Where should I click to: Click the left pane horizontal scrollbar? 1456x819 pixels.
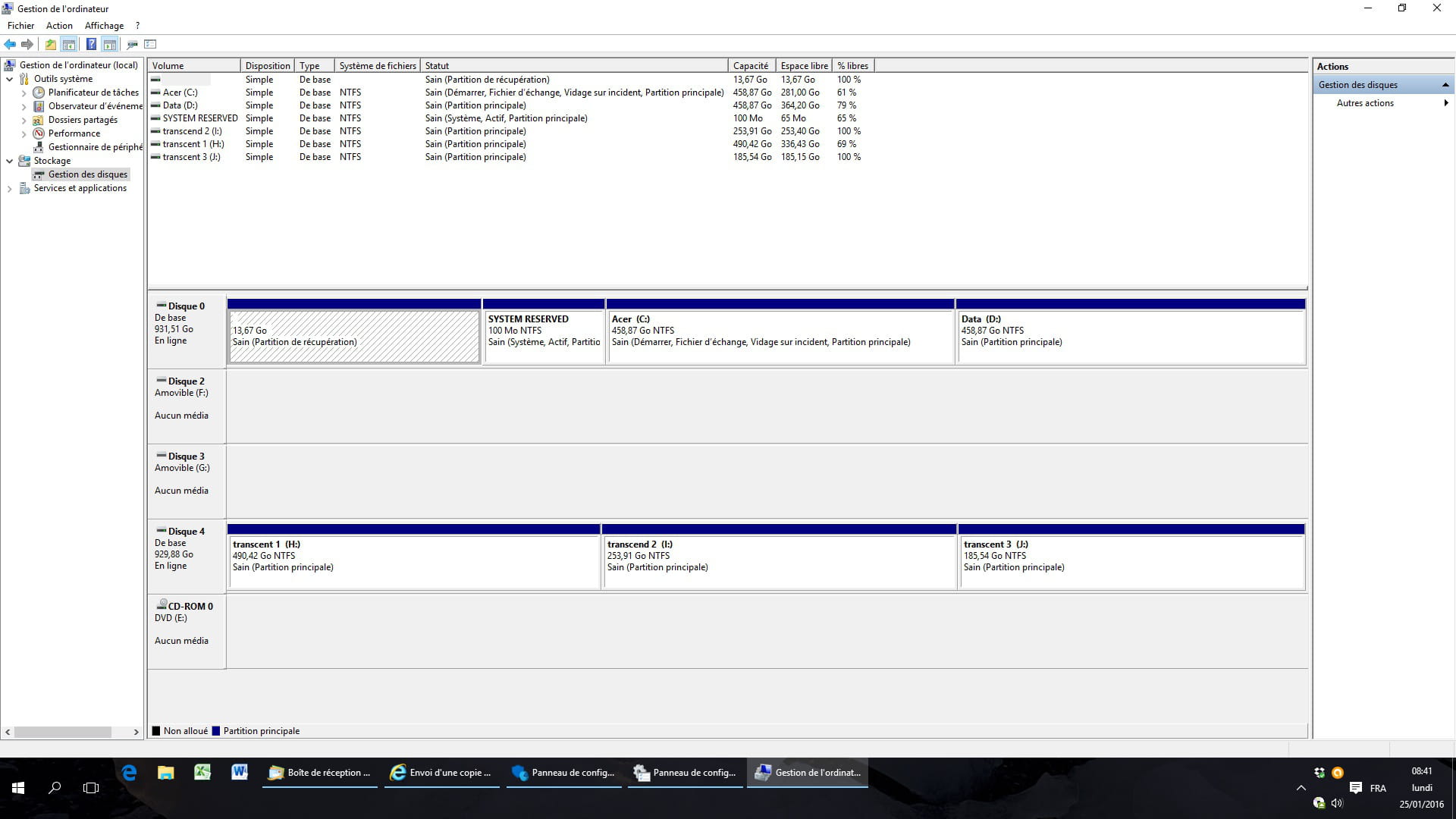[x=63, y=732]
